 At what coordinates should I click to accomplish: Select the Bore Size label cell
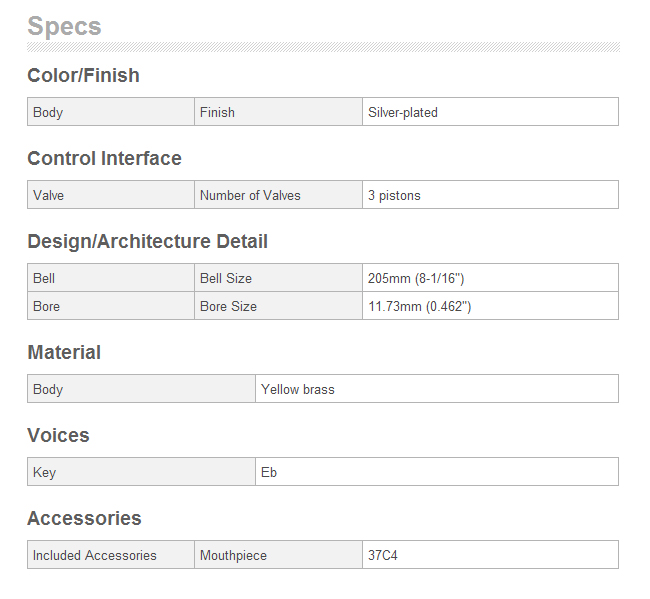pos(278,306)
